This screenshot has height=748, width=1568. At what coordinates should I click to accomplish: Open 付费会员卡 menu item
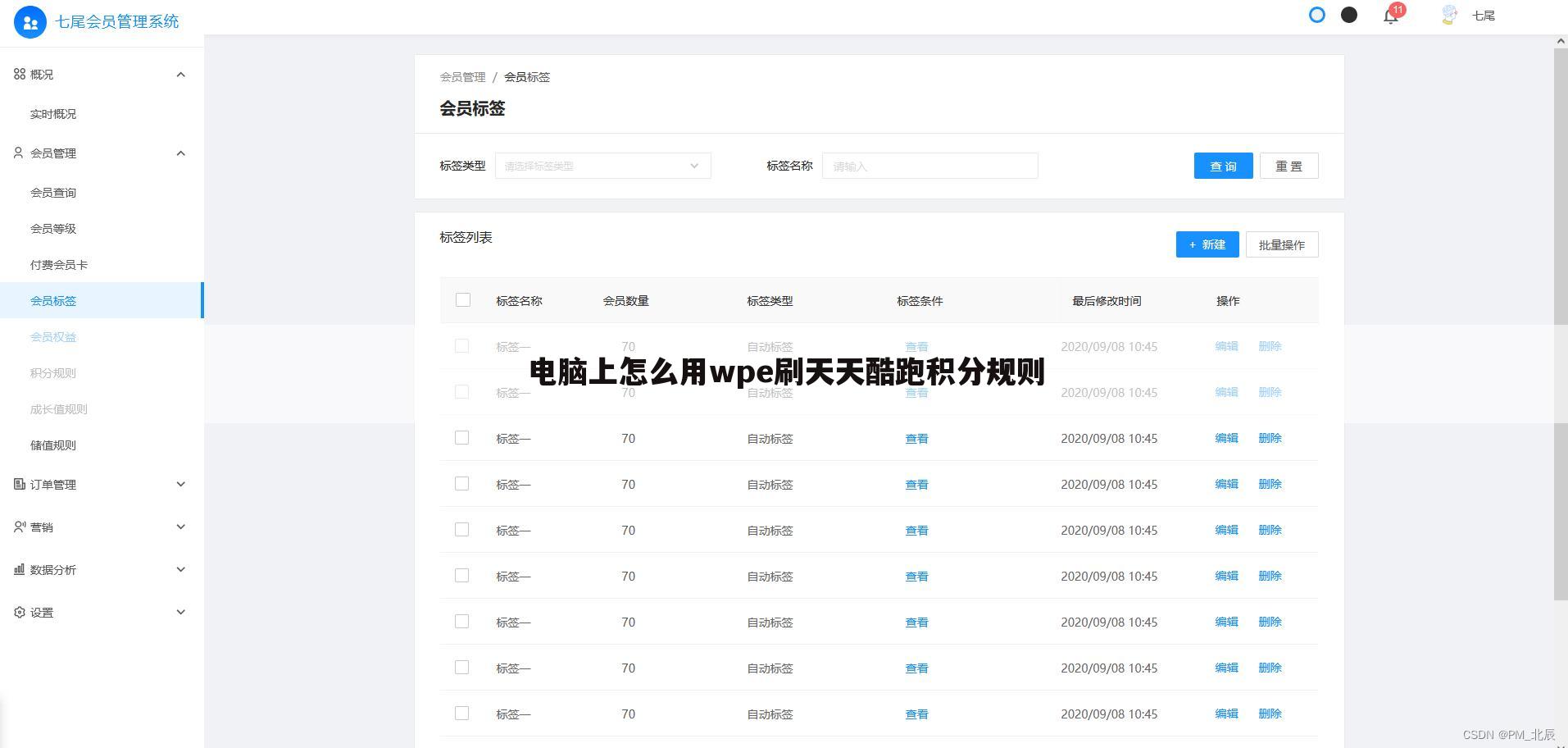(x=59, y=265)
